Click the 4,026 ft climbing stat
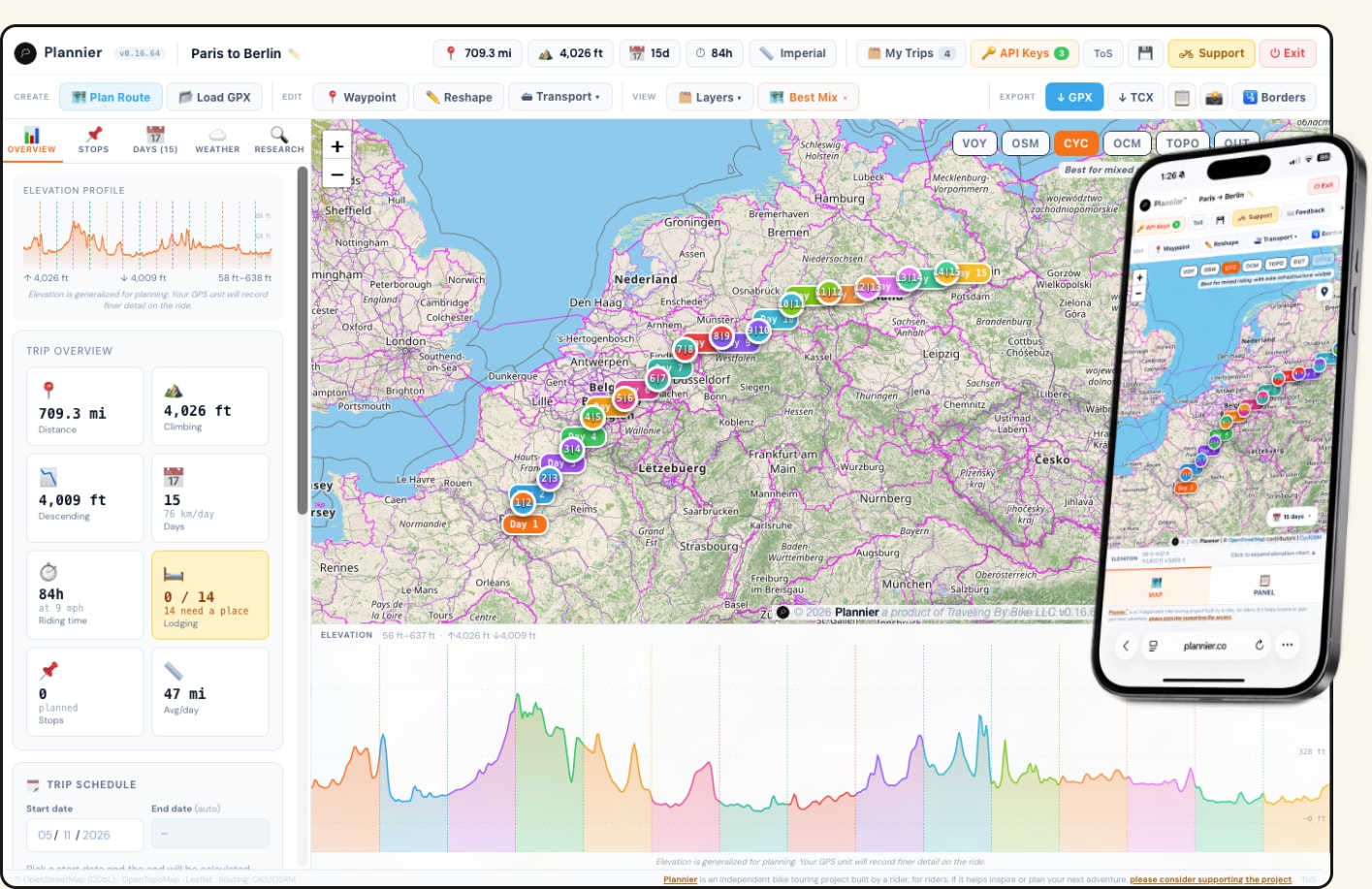This screenshot has width=1372, height=889. pos(571,53)
